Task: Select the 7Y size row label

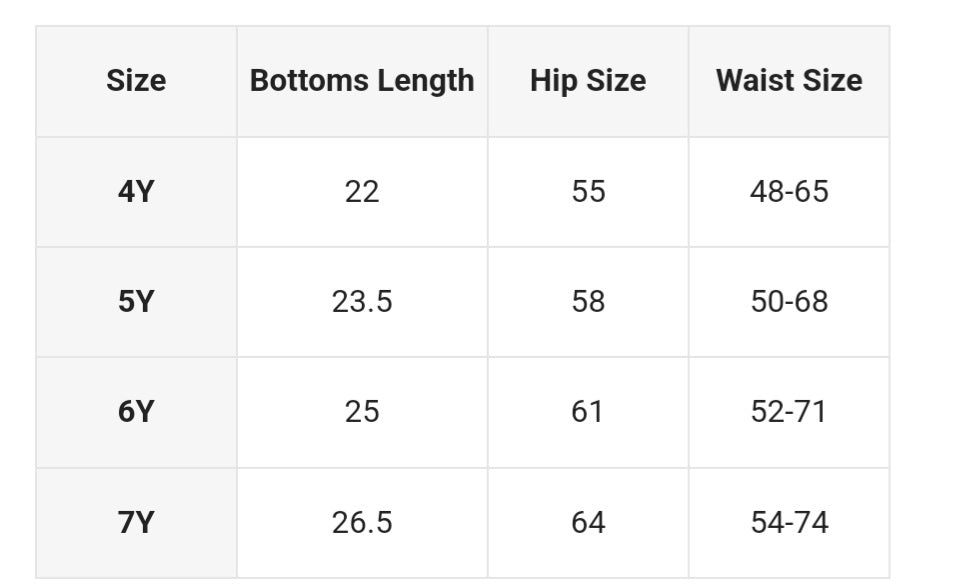Action: click(x=136, y=522)
